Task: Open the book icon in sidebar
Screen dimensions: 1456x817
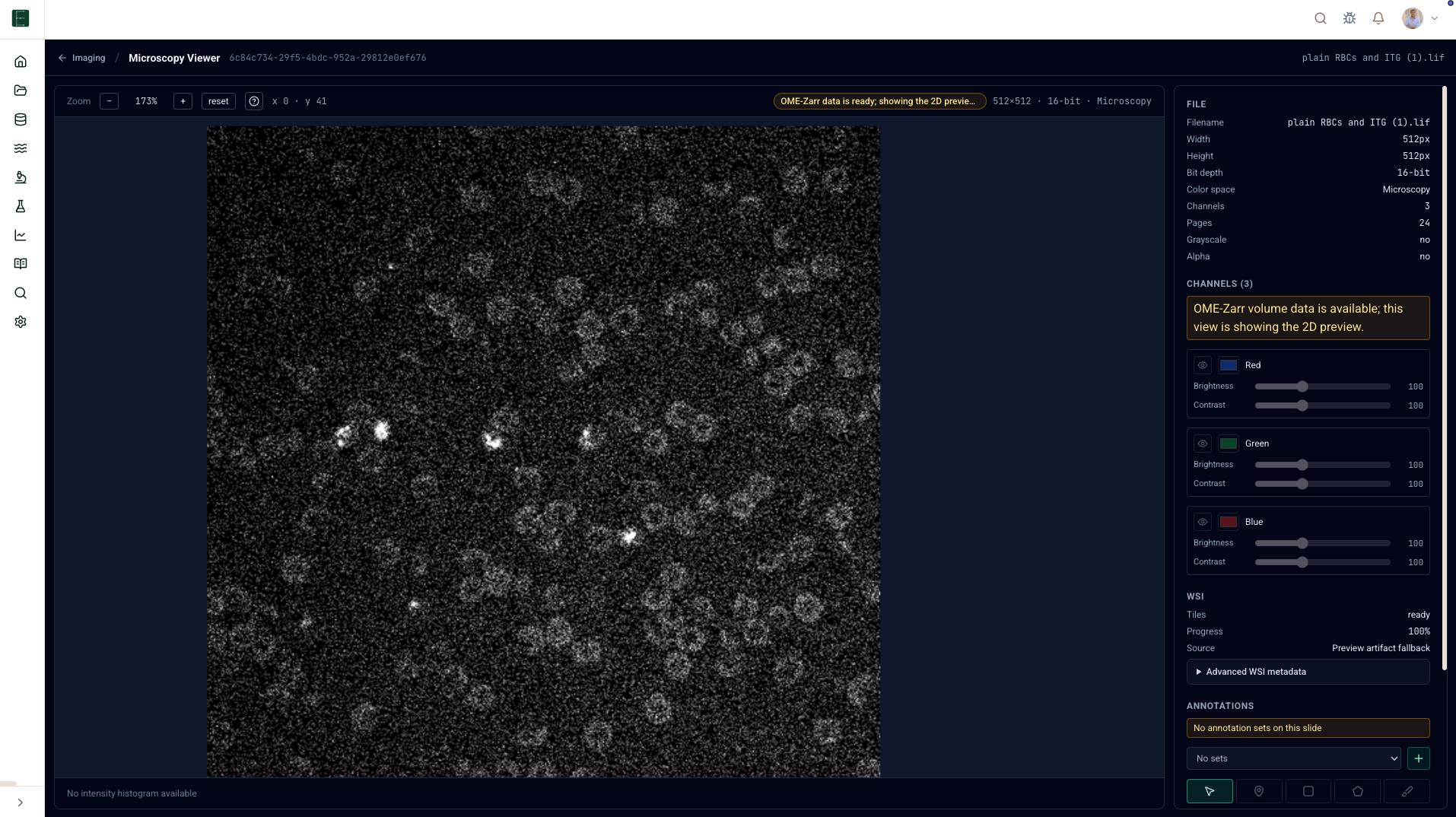Action: tap(21, 264)
